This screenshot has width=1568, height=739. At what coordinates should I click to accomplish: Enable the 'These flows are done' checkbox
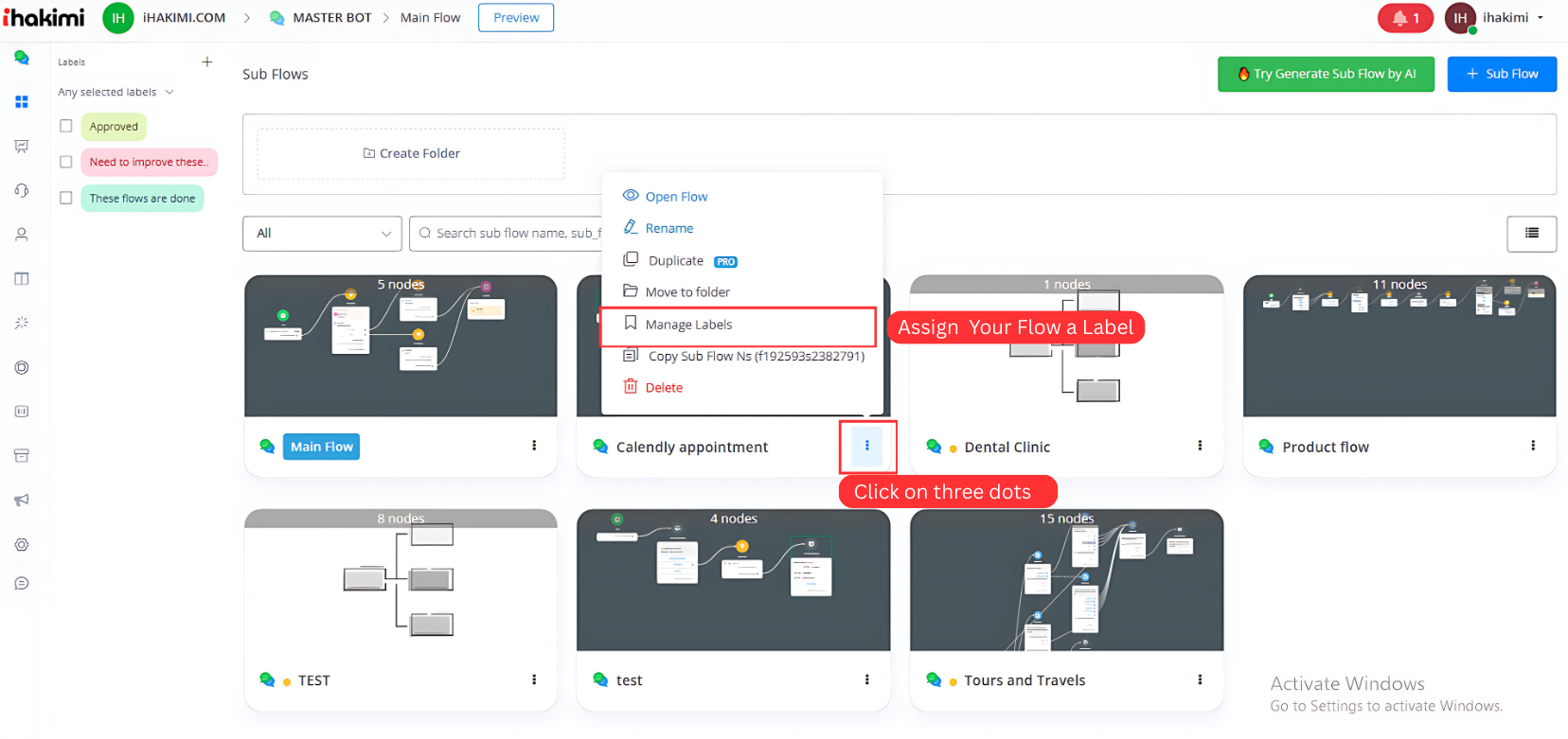[x=66, y=198]
